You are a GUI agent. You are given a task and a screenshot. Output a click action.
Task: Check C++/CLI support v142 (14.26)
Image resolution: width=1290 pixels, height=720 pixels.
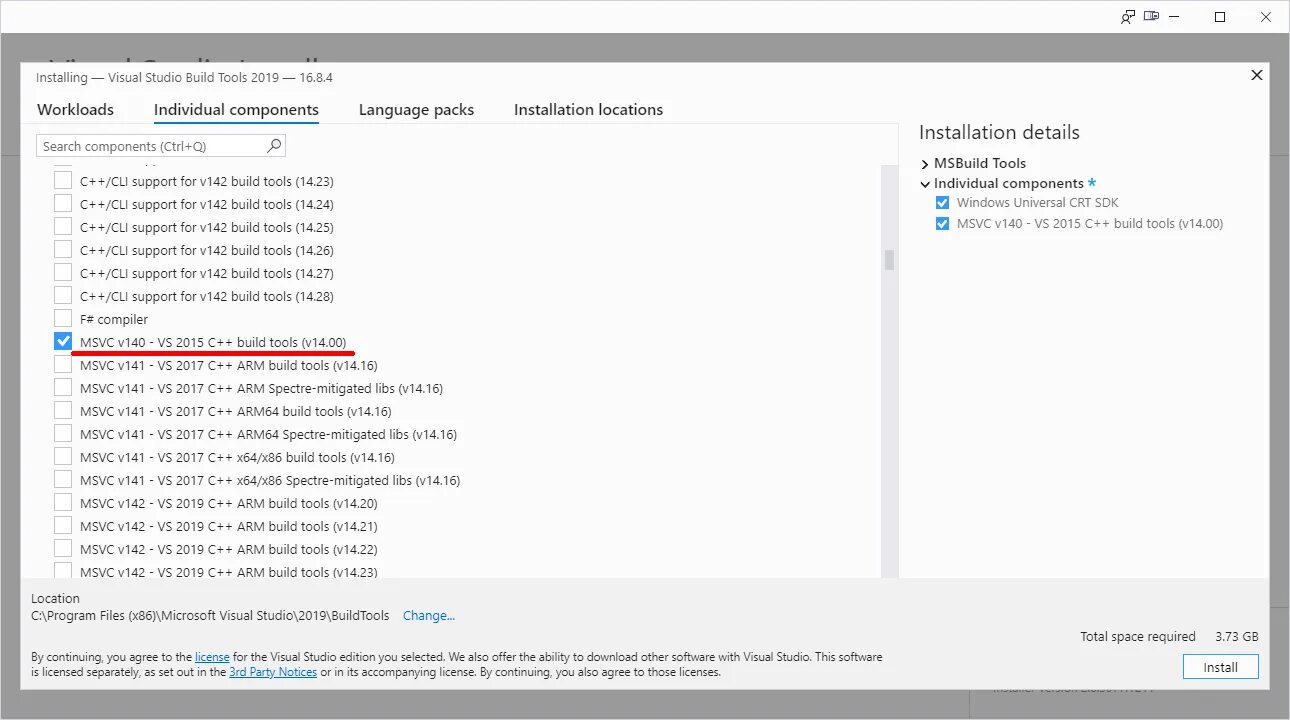coord(63,250)
